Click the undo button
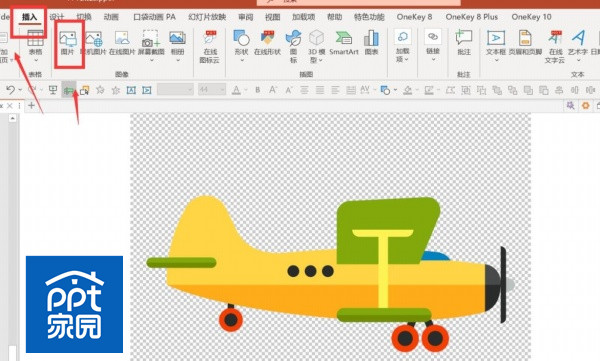The image size is (600, 361). (10, 90)
